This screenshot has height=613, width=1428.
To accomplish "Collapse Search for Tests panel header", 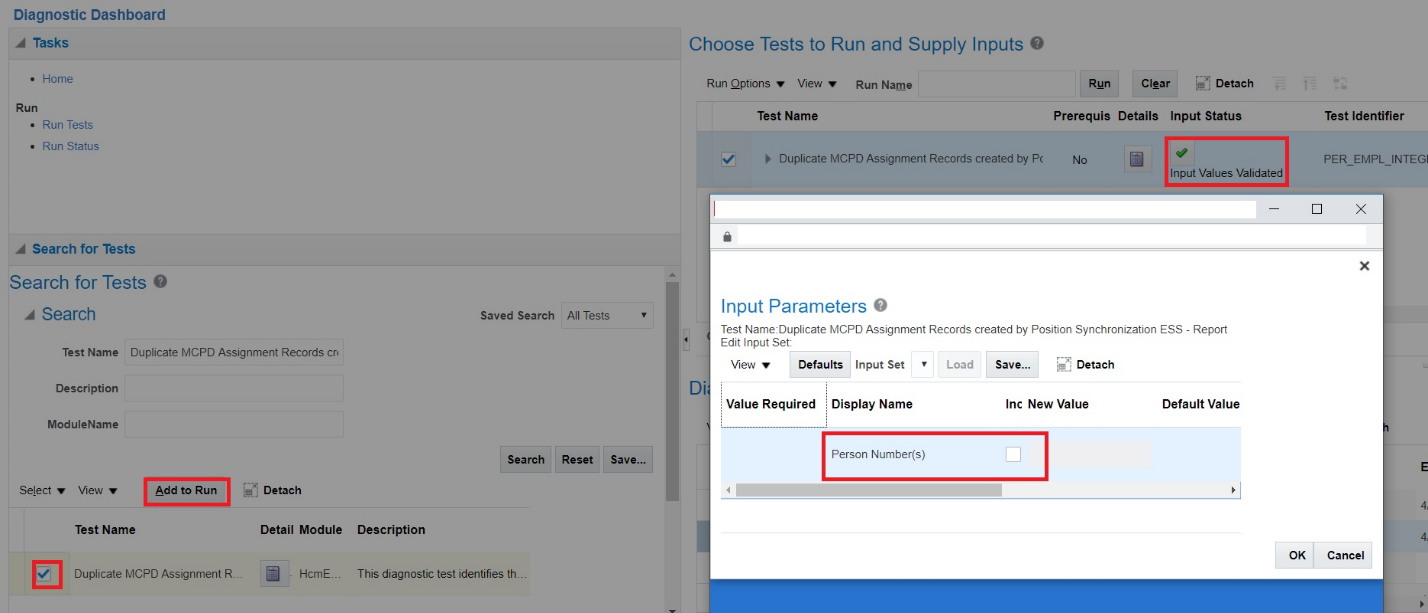I will pyautogui.click(x=21, y=249).
